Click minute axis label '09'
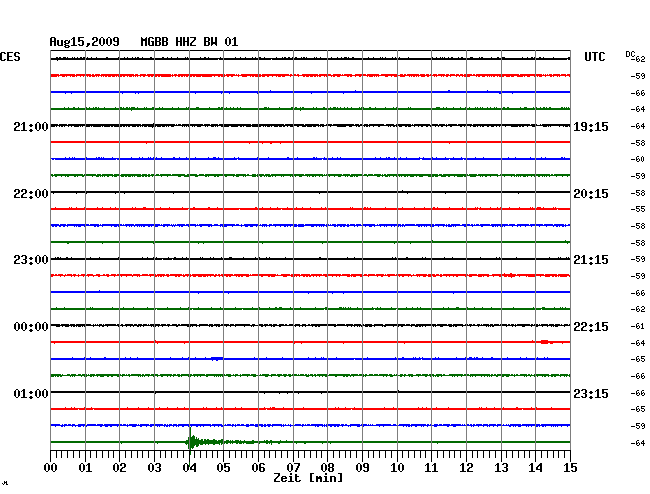Viewport: 650px width, 494px height. pos(362,467)
